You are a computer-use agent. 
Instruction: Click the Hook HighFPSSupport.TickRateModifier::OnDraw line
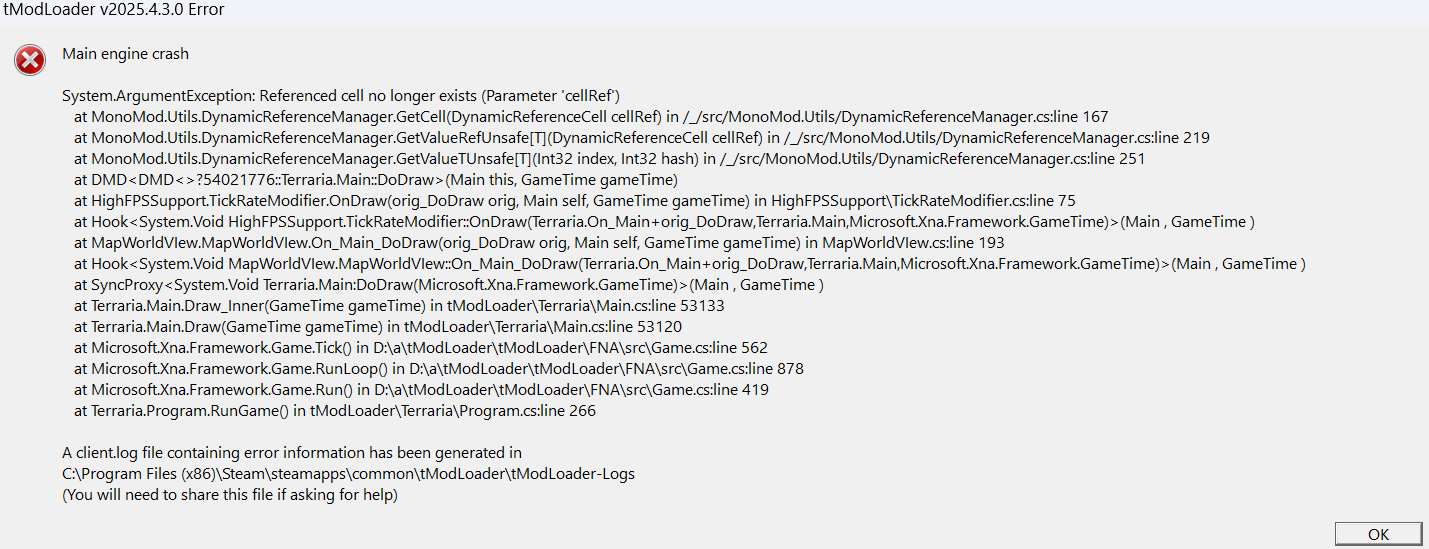pyautogui.click(x=664, y=222)
